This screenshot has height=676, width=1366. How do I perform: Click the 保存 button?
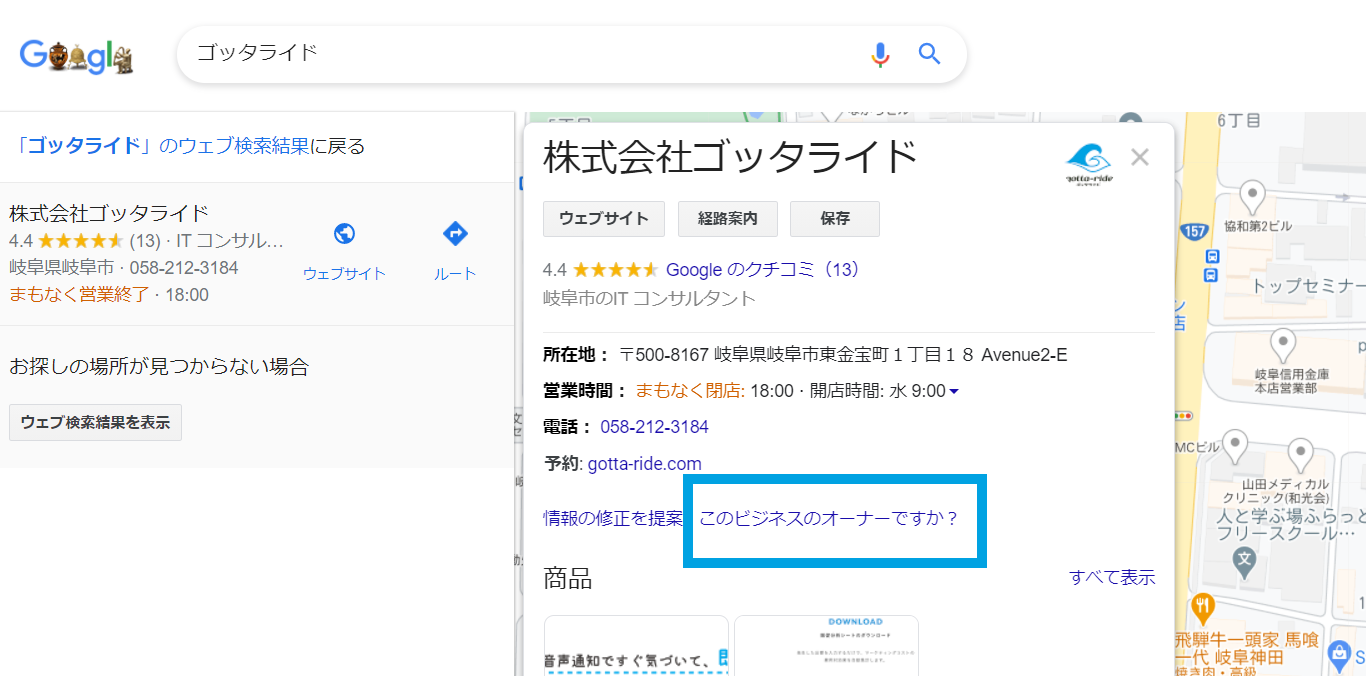coord(835,218)
